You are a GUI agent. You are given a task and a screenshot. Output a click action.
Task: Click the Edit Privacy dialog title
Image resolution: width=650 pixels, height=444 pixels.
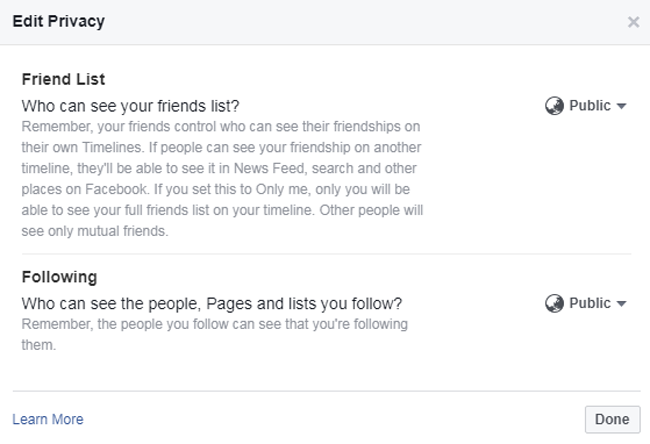[x=58, y=21]
